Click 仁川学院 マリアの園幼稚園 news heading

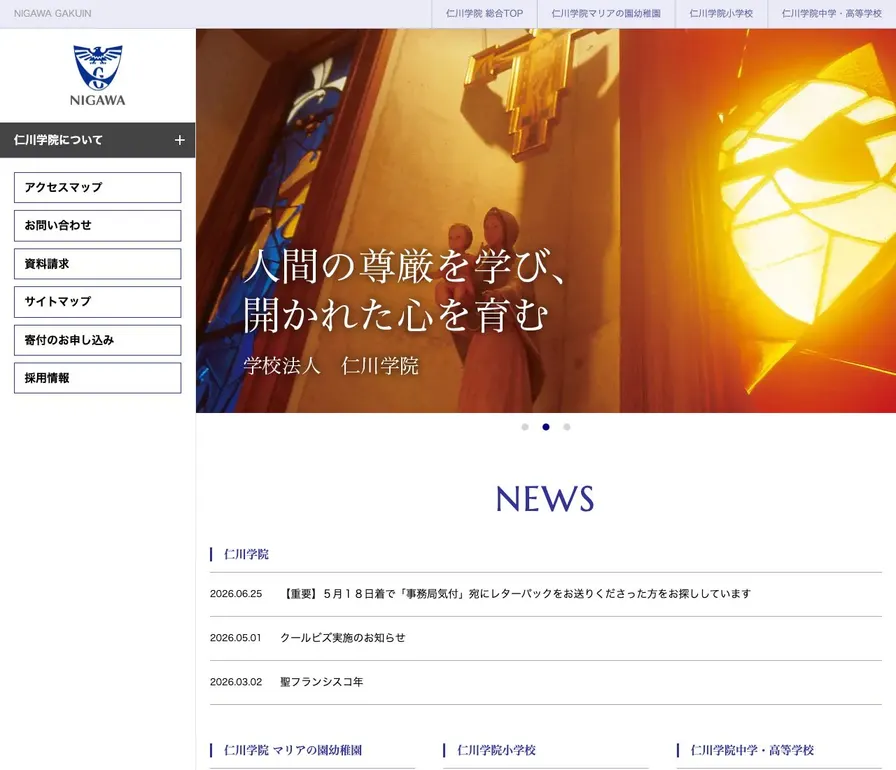pos(293,750)
